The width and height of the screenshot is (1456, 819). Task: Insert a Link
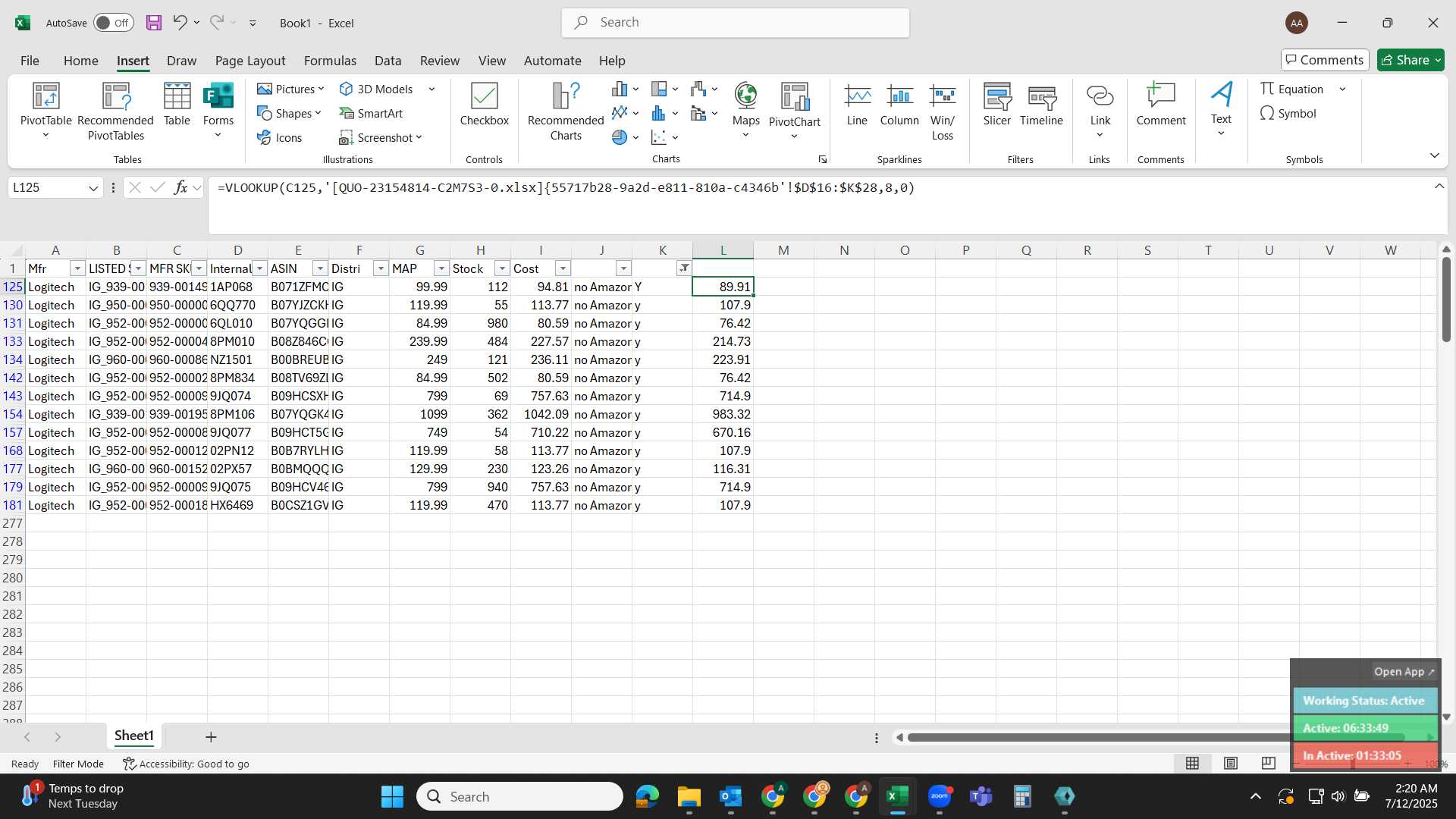click(1100, 111)
